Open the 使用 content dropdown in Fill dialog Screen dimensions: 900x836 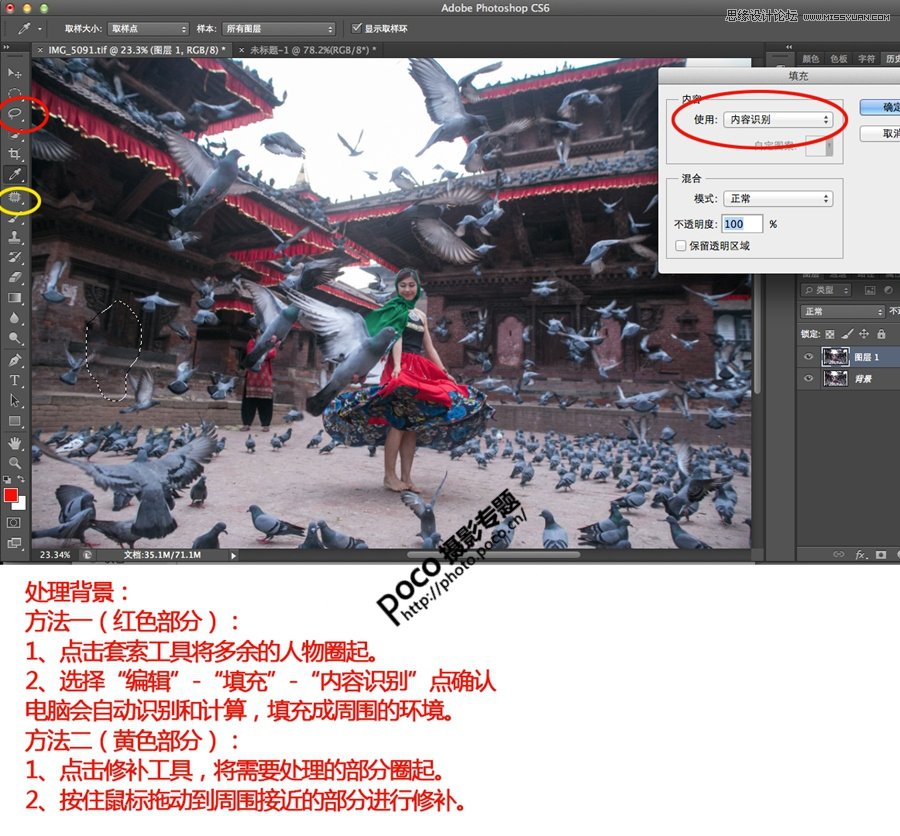778,120
